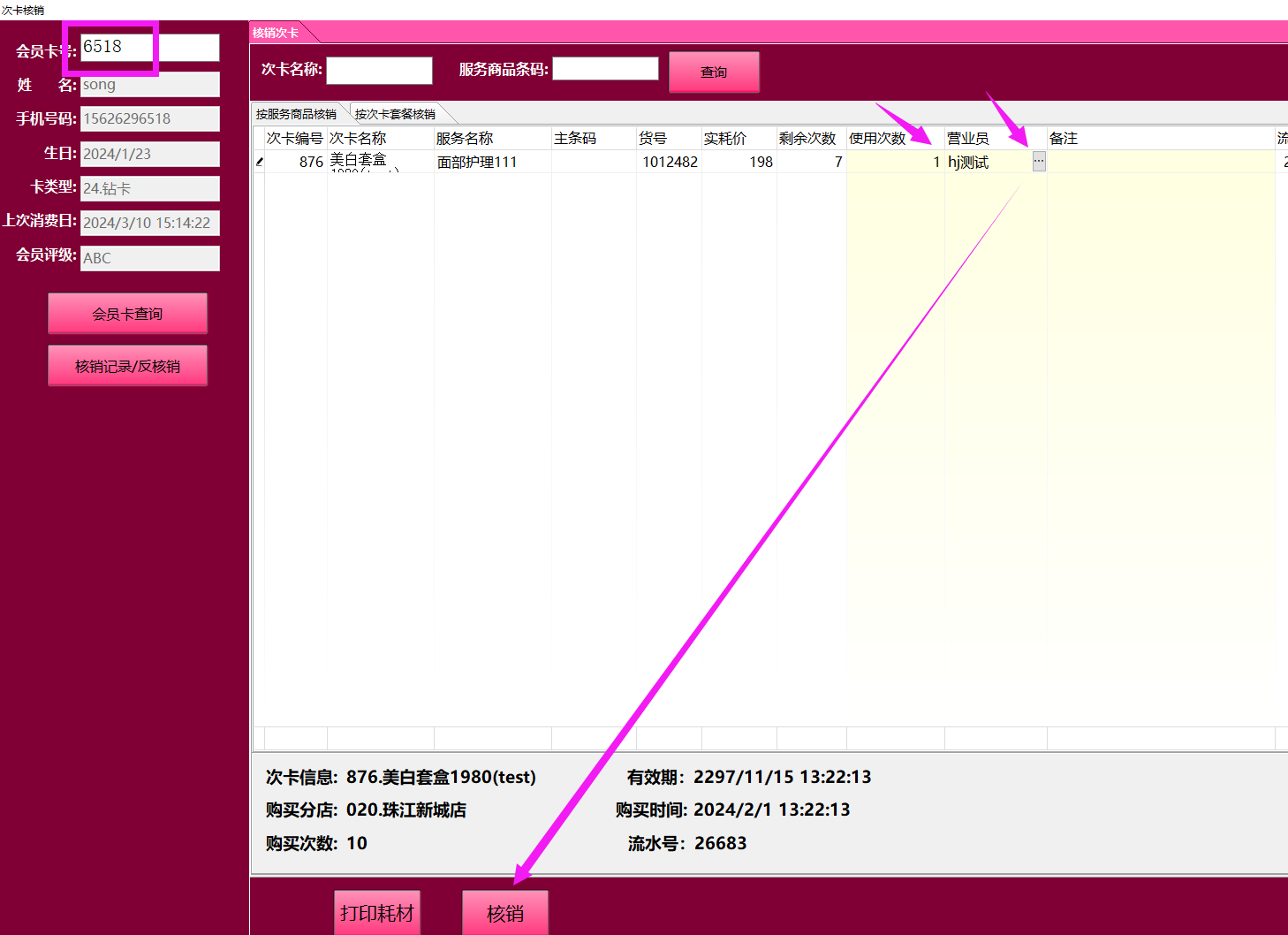Click the 备注 cell in first row
This screenshot has width=1288, height=935.
1160,162
